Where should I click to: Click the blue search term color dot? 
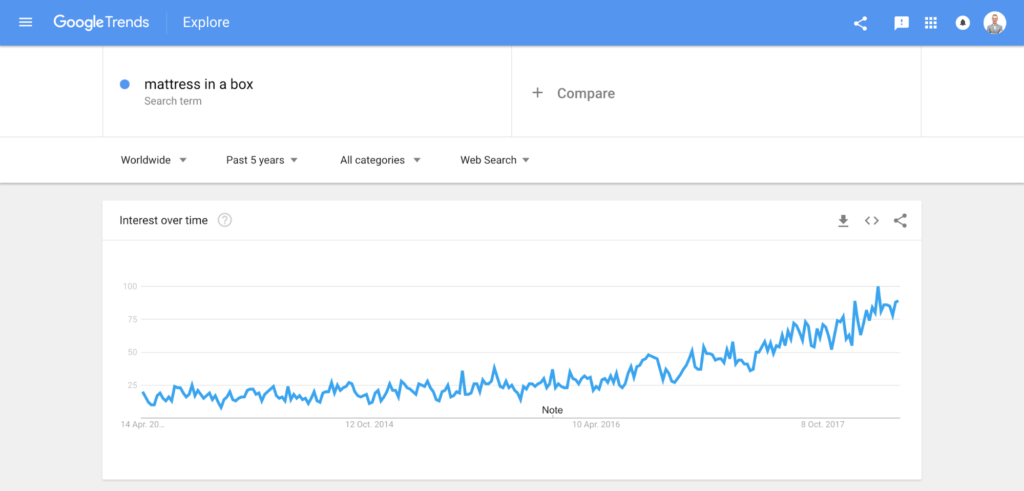pyautogui.click(x=125, y=85)
